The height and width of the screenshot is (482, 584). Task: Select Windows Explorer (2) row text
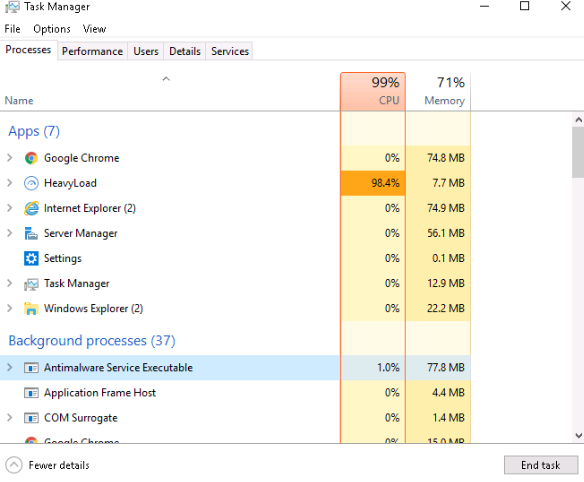click(x=93, y=308)
